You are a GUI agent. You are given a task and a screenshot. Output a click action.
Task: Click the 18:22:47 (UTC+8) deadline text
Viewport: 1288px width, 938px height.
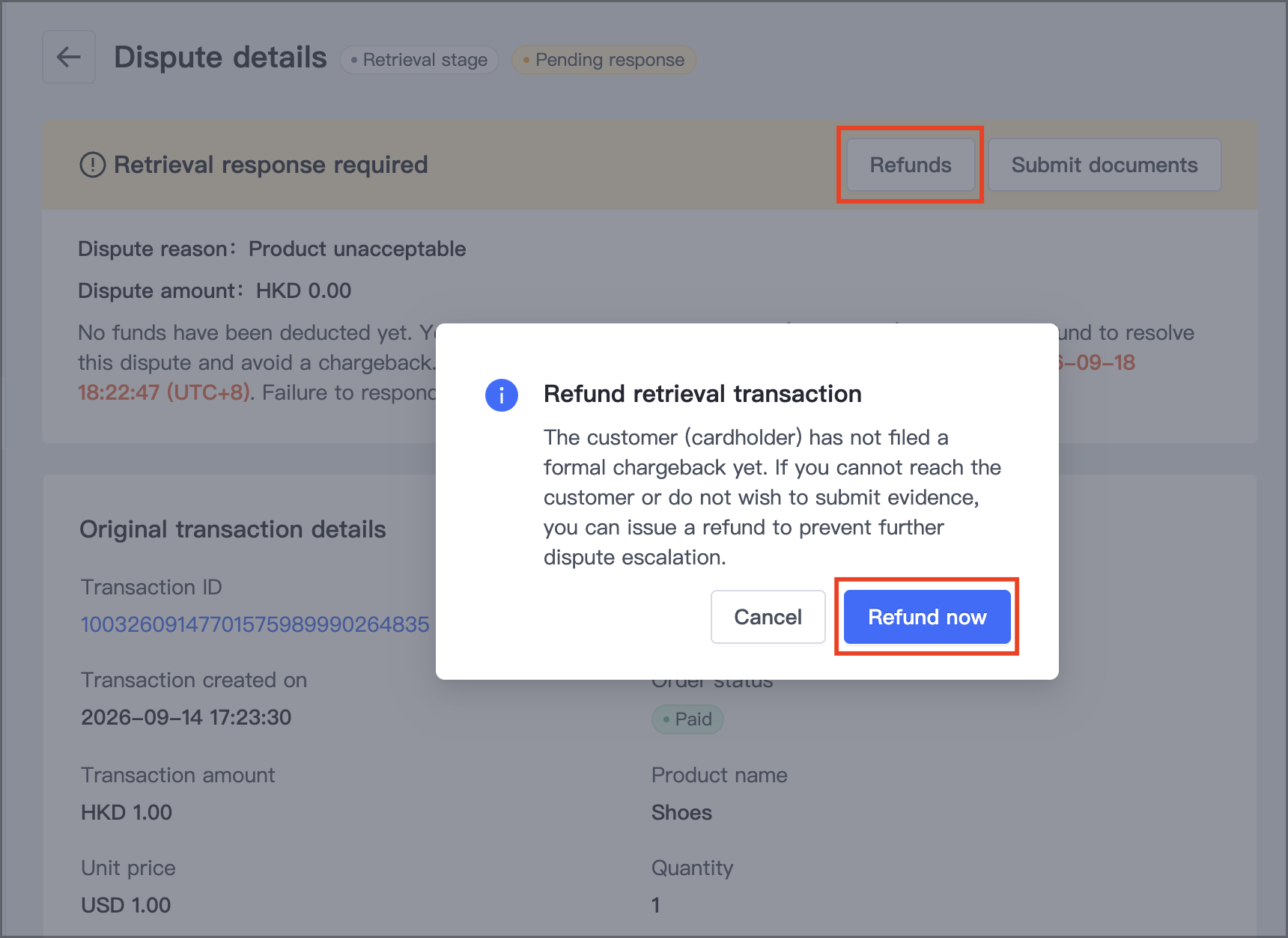point(163,393)
